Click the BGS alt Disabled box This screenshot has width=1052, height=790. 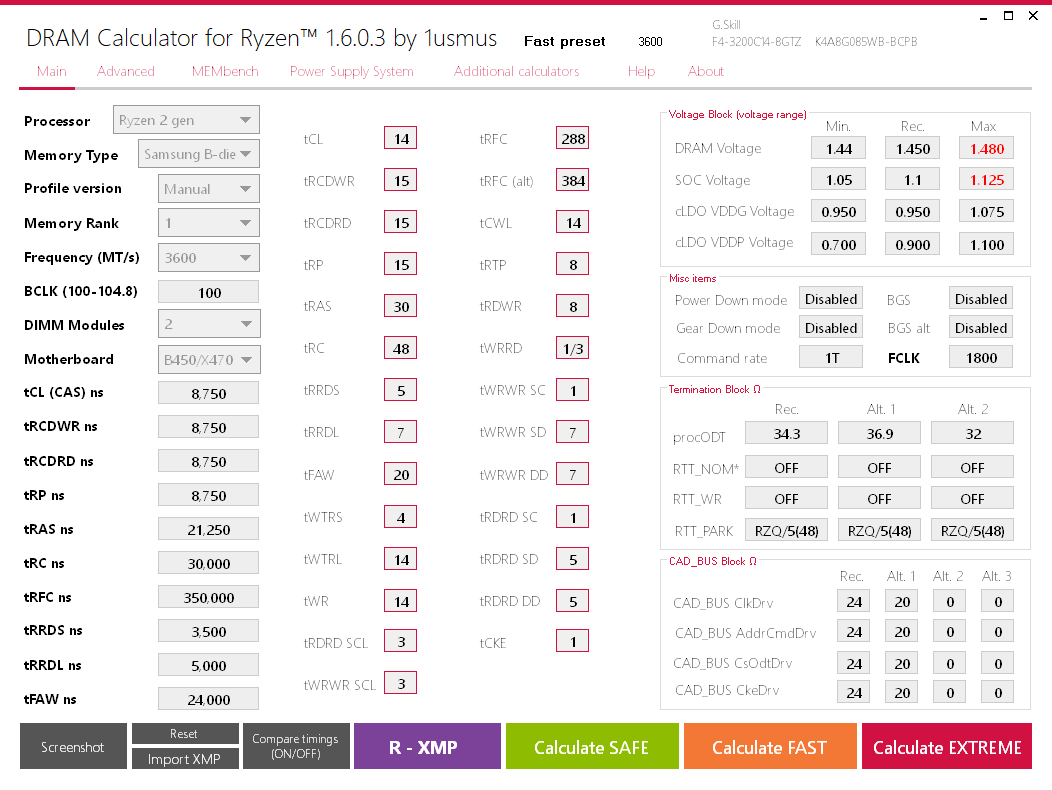tap(981, 328)
